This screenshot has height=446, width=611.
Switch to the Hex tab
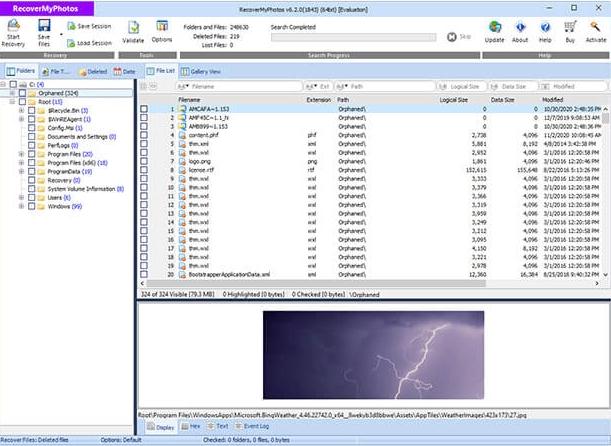pyautogui.click(x=192, y=426)
